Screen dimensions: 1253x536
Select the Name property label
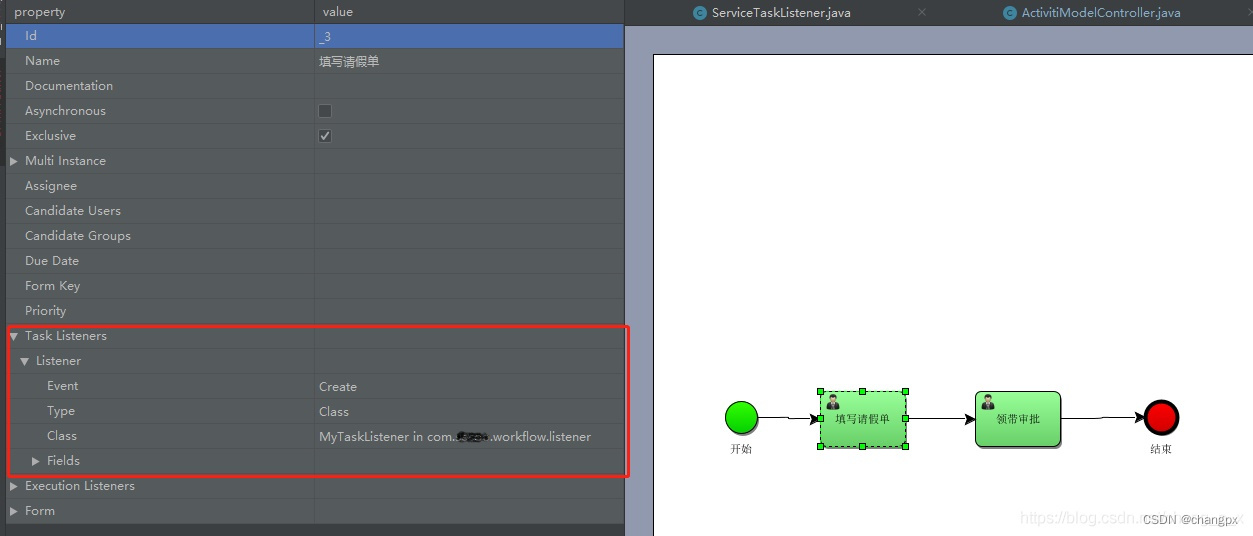pos(42,61)
